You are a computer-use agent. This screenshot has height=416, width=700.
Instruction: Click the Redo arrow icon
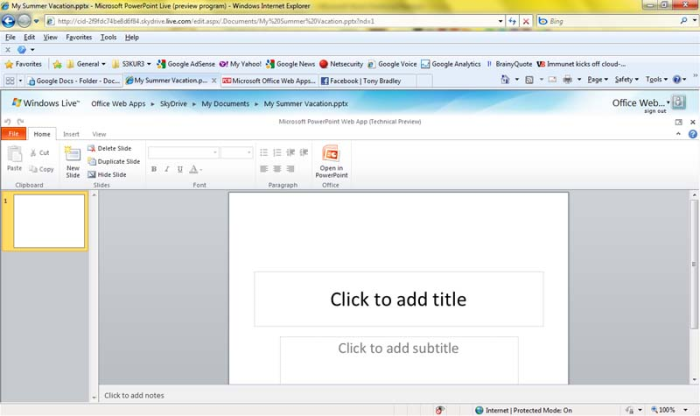click(x=21, y=121)
